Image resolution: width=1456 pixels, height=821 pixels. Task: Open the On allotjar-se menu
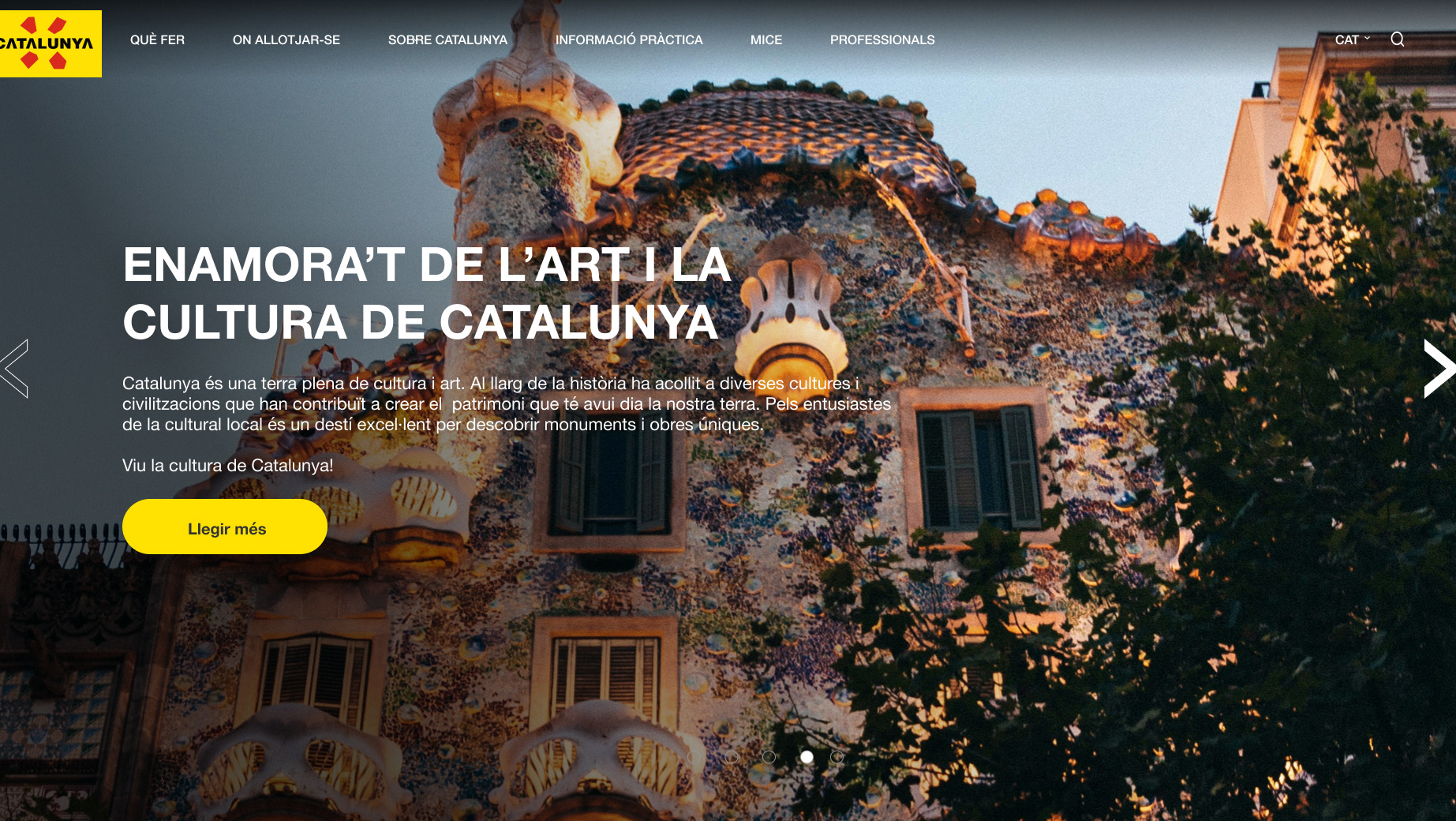click(x=286, y=39)
